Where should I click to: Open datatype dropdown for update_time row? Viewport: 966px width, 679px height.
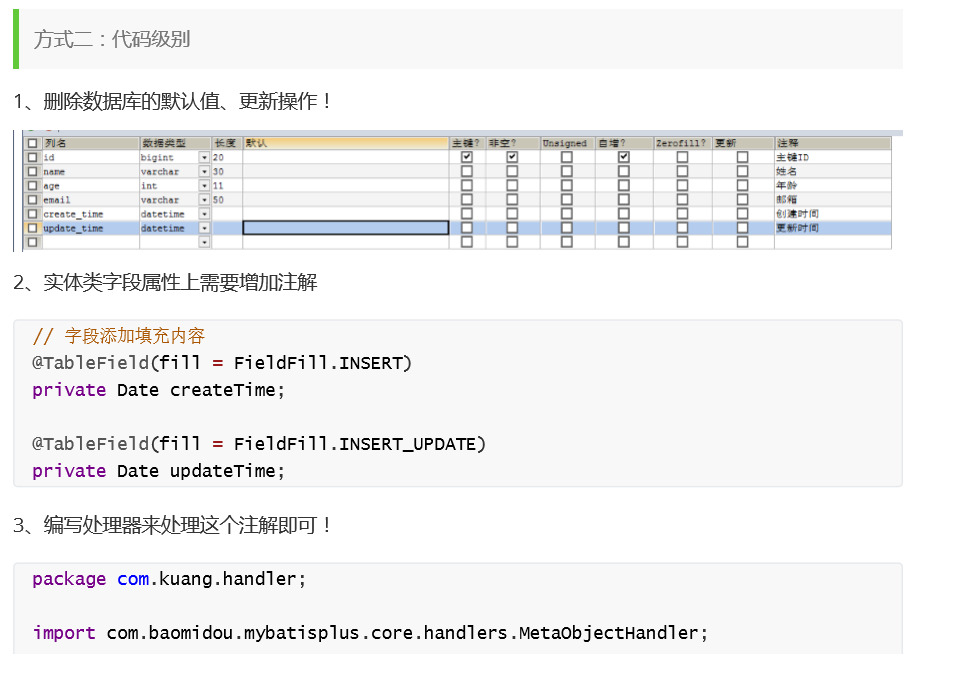click(204, 228)
